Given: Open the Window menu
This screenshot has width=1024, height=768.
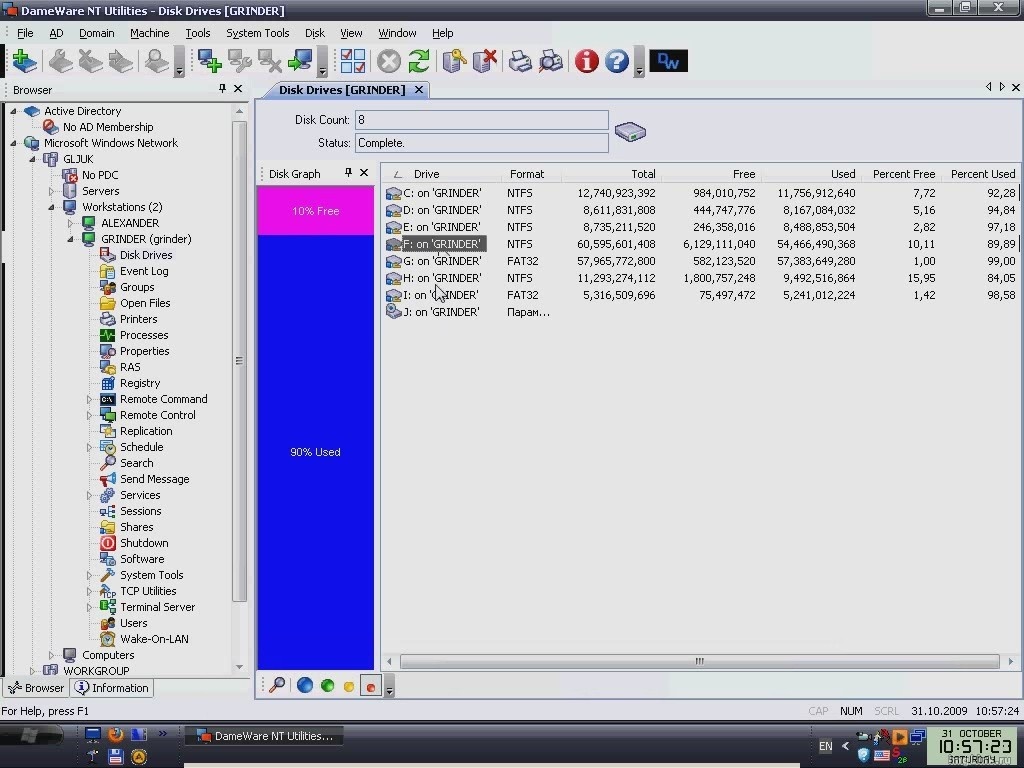Looking at the screenshot, I should (397, 33).
